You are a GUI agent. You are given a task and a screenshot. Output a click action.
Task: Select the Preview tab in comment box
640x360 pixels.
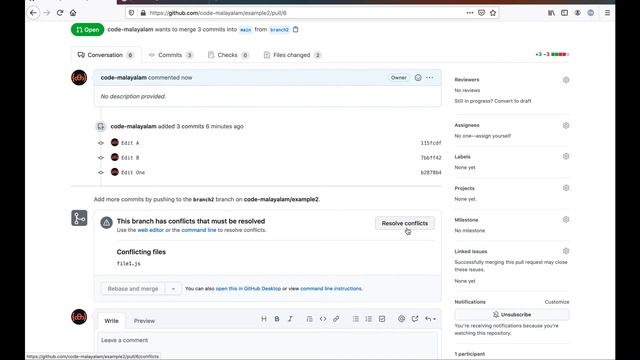coord(144,321)
